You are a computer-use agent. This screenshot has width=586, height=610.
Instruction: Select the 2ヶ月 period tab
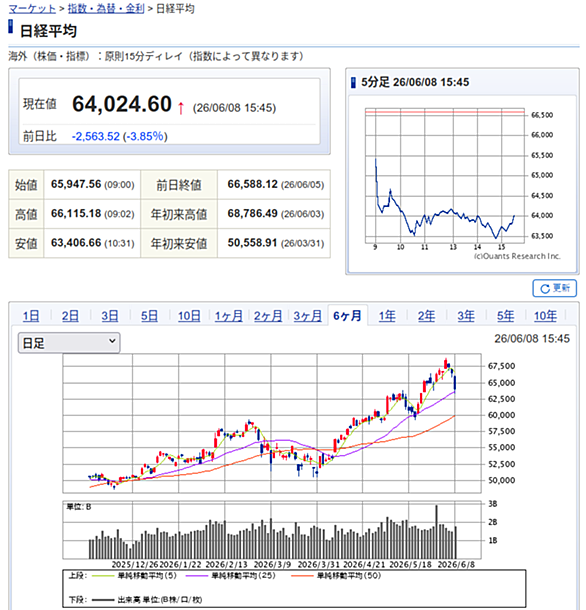pyautogui.click(x=268, y=316)
